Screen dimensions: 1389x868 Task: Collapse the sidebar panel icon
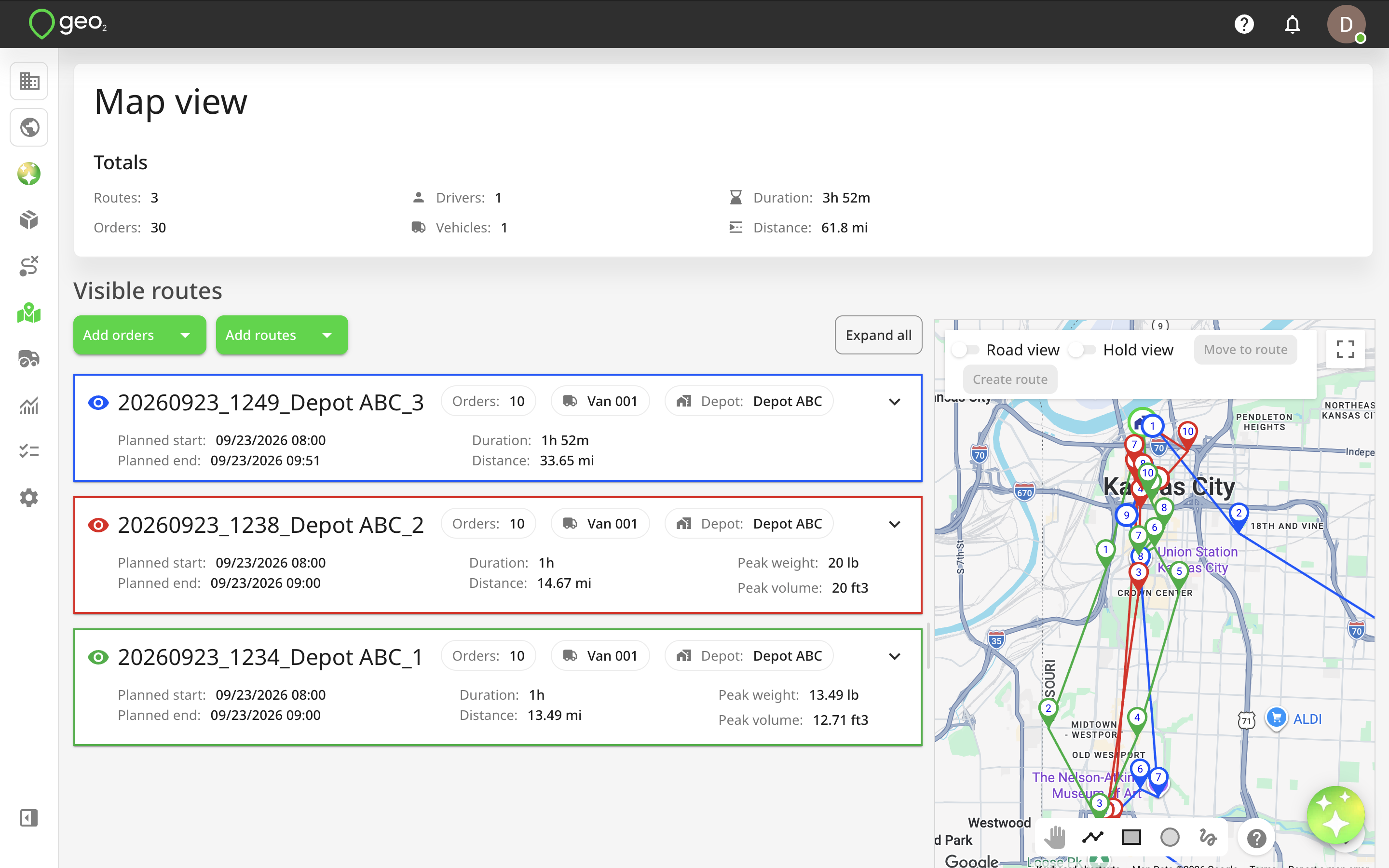[x=29, y=817]
